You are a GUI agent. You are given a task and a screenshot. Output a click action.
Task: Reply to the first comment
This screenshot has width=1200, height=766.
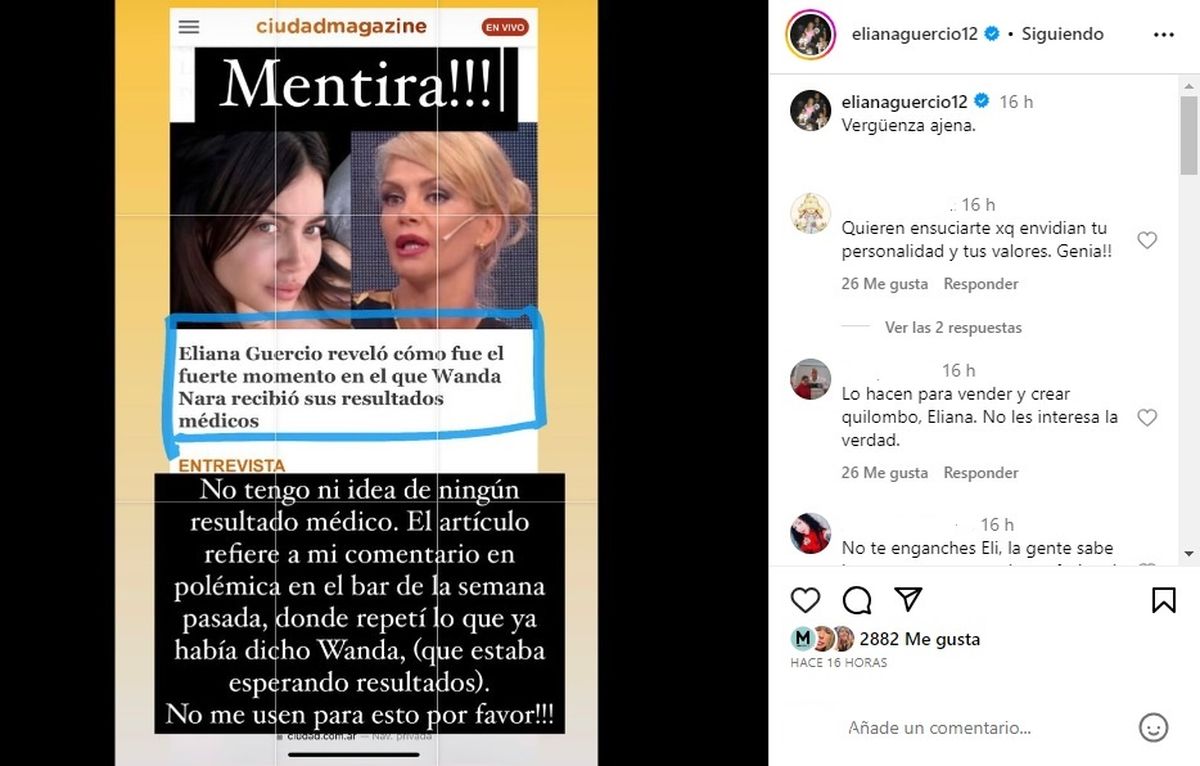click(981, 284)
